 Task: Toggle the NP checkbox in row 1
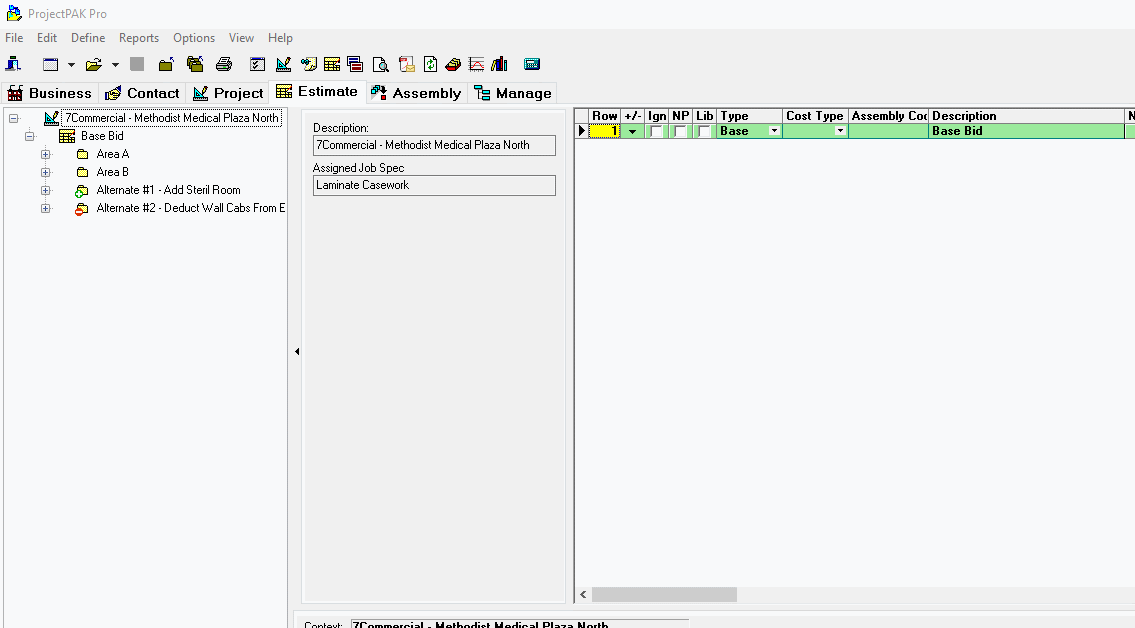[681, 132]
